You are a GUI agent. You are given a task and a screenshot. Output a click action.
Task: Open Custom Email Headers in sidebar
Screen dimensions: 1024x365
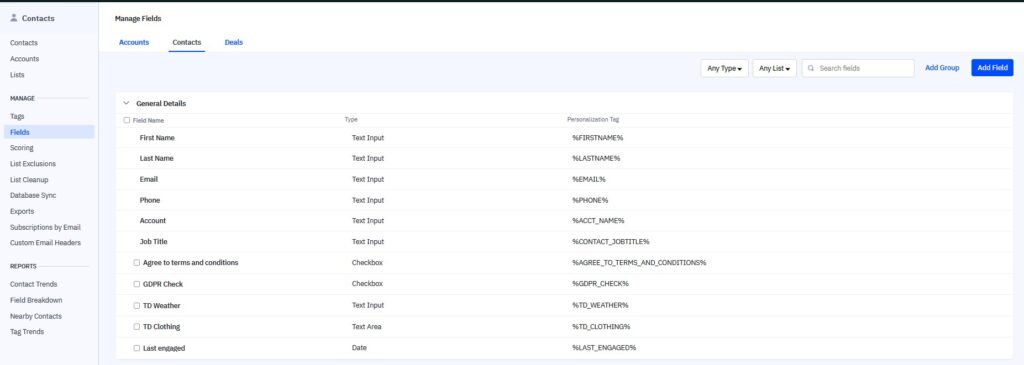46,243
